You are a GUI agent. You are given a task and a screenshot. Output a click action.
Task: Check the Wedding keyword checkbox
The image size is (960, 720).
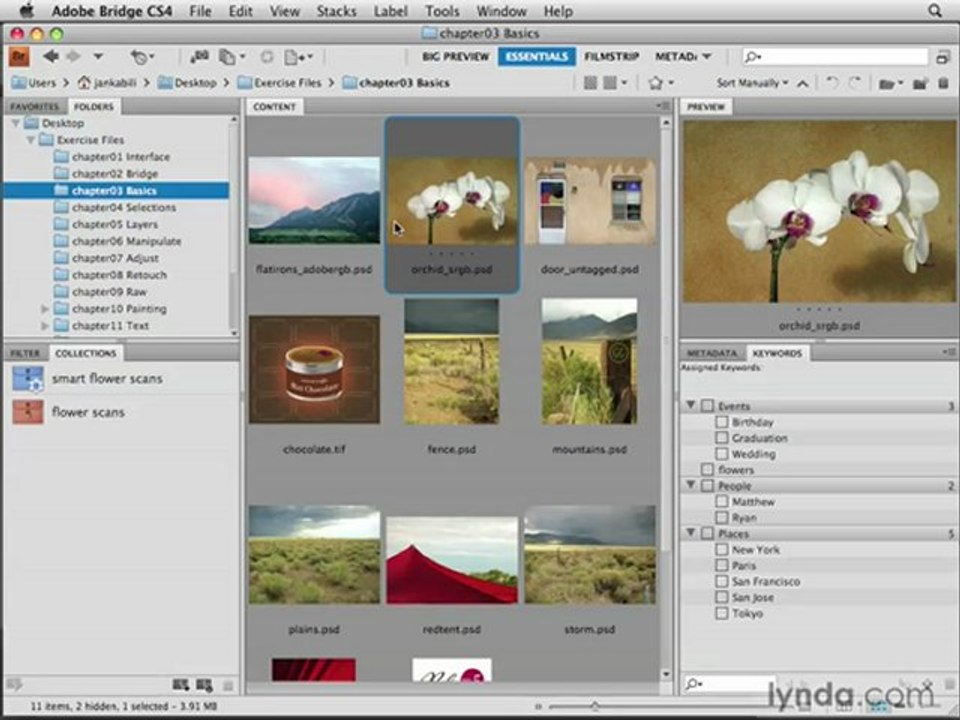722,454
